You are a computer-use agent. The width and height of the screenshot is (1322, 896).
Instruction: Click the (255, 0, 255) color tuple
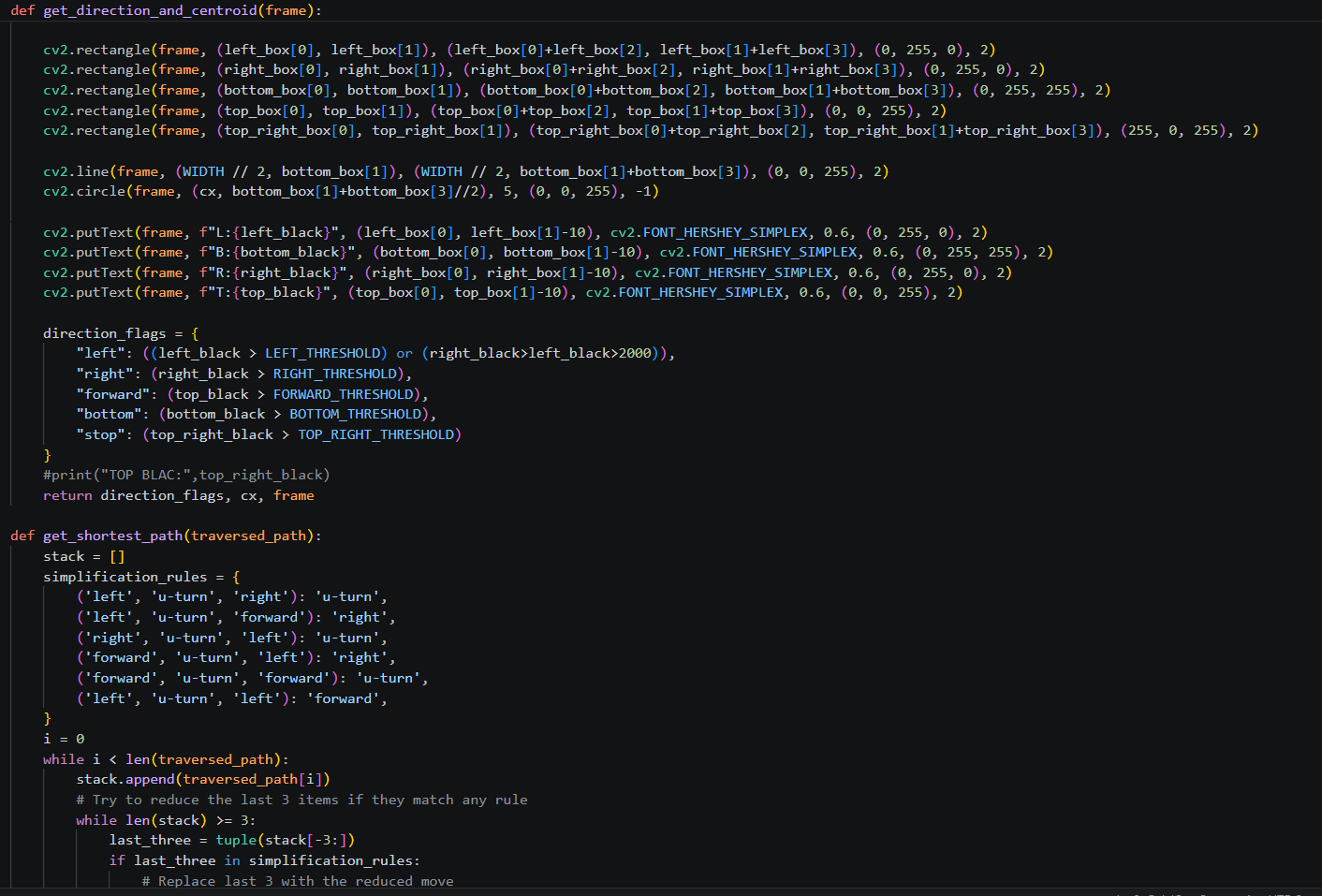coord(1176,130)
